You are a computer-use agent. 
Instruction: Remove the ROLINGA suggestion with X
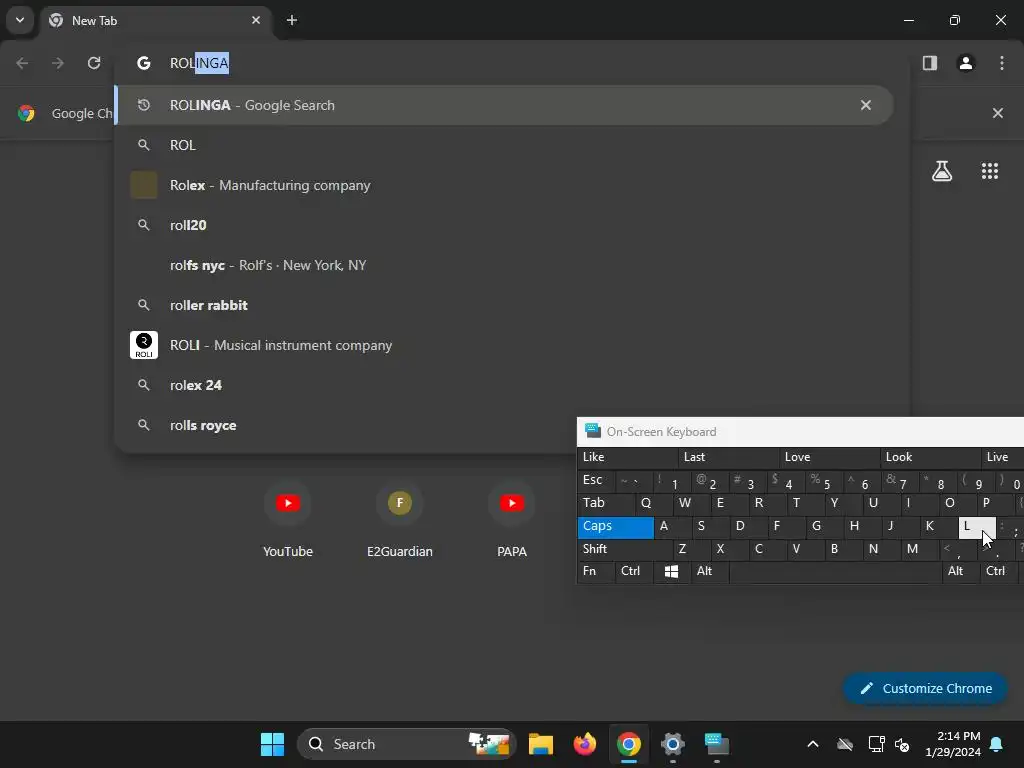(866, 105)
